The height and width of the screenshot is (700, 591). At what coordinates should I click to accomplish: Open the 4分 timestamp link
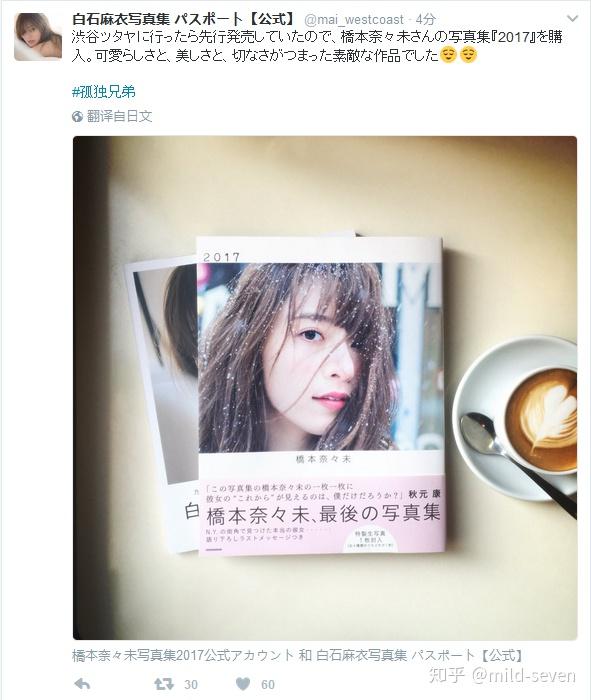425,20
